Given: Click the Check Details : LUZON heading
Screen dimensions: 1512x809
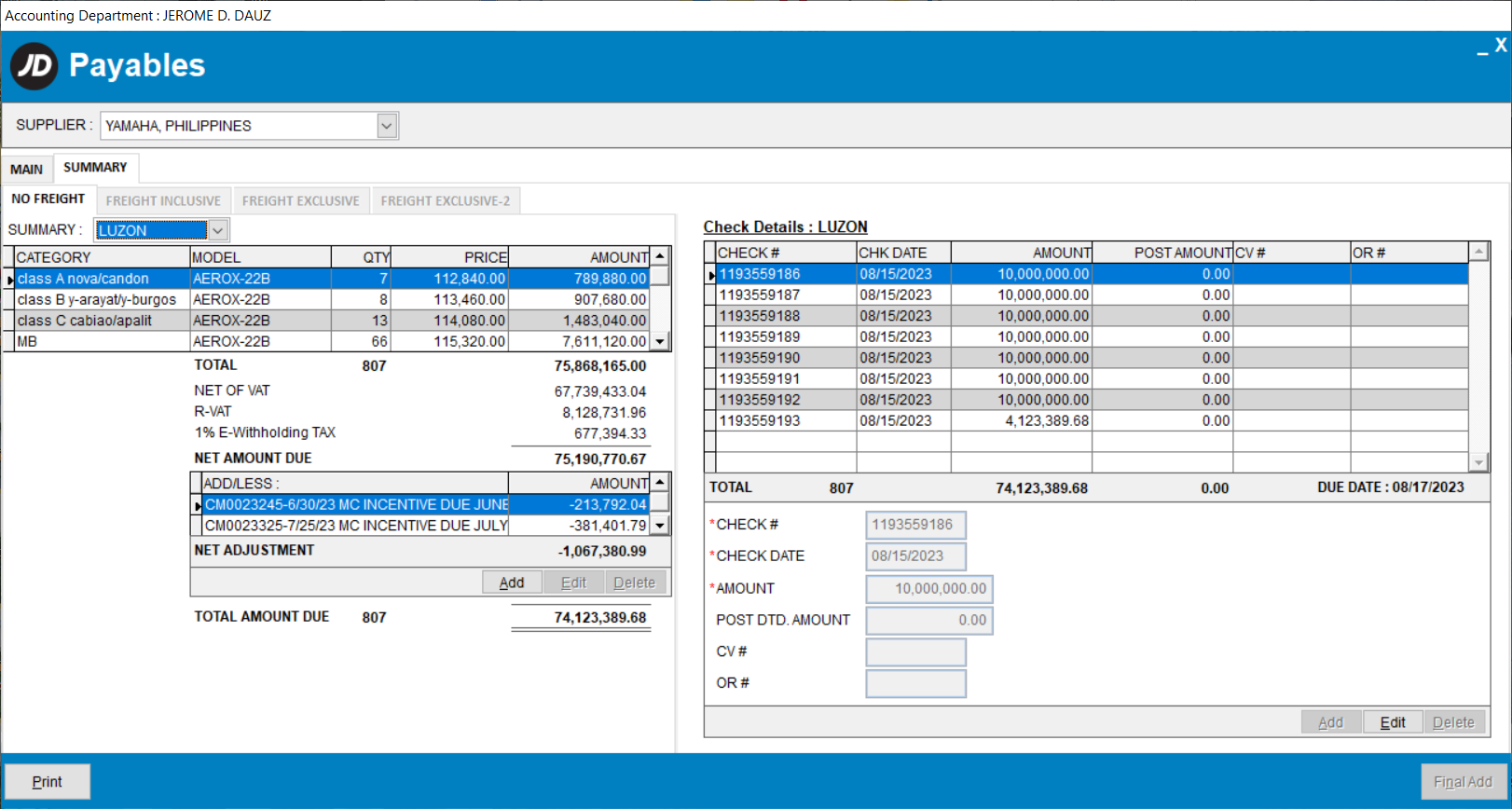Looking at the screenshot, I should (x=785, y=226).
